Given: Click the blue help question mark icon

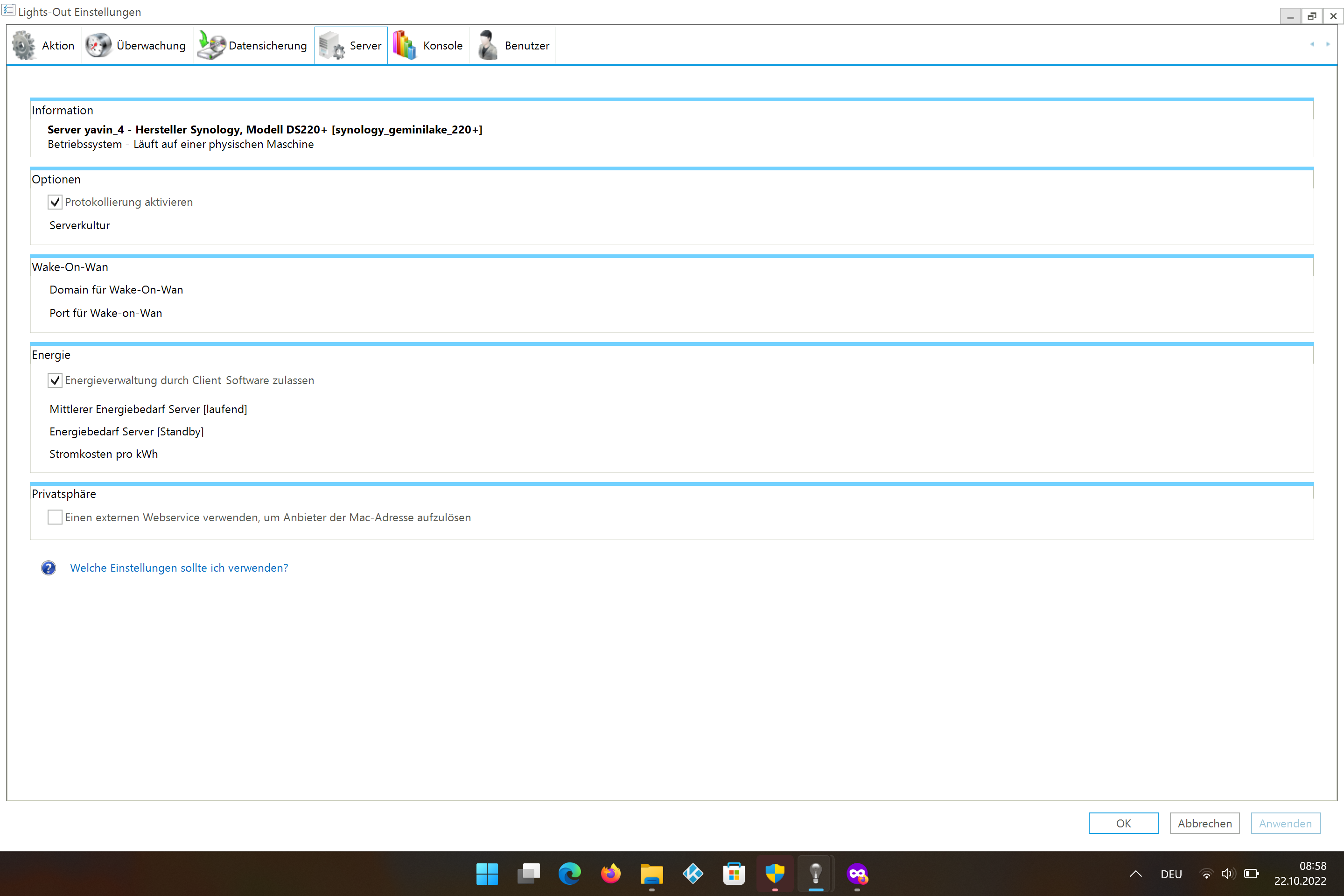Looking at the screenshot, I should pos(49,567).
